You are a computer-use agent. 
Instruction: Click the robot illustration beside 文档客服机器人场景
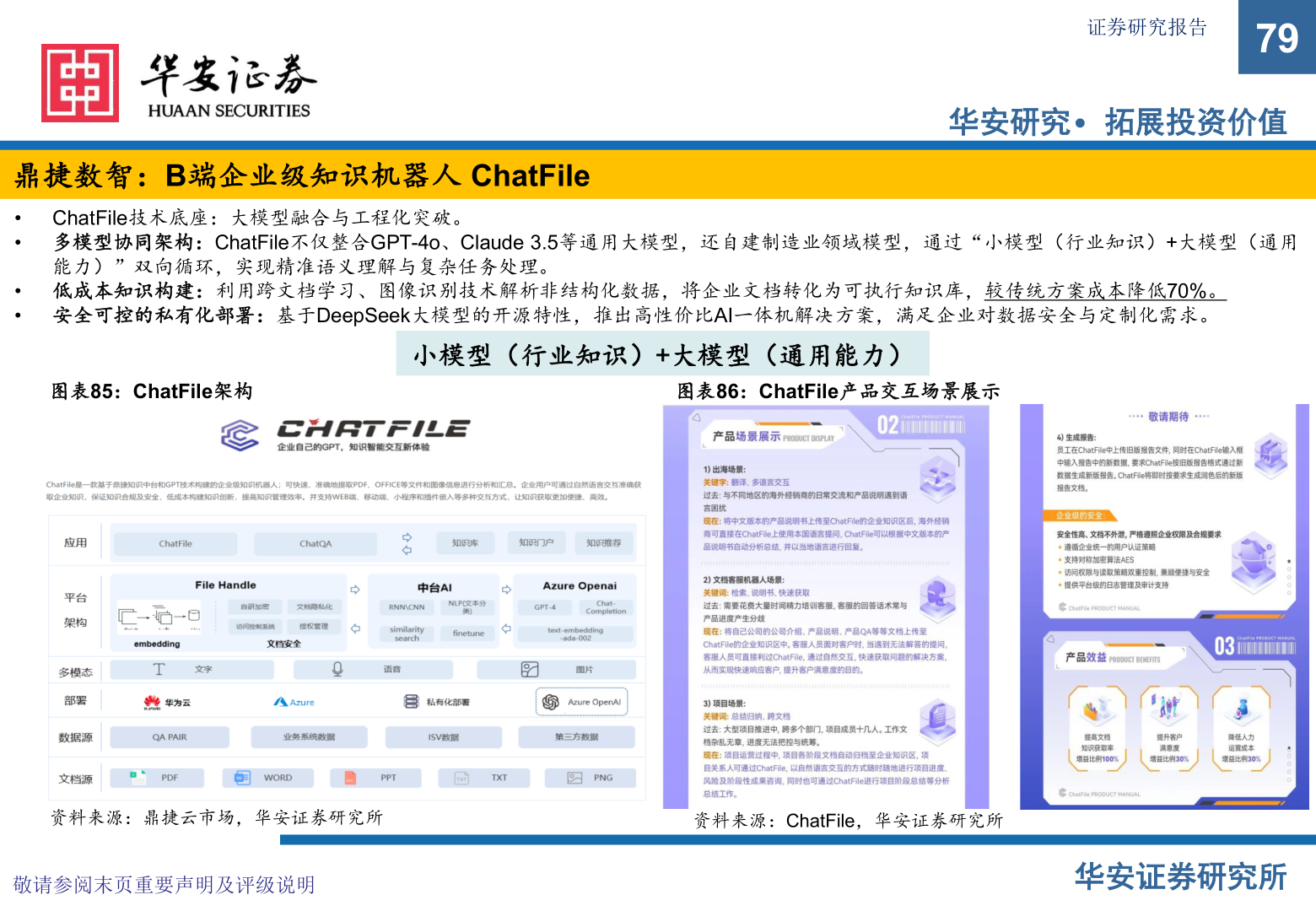pyautogui.click(x=936, y=598)
